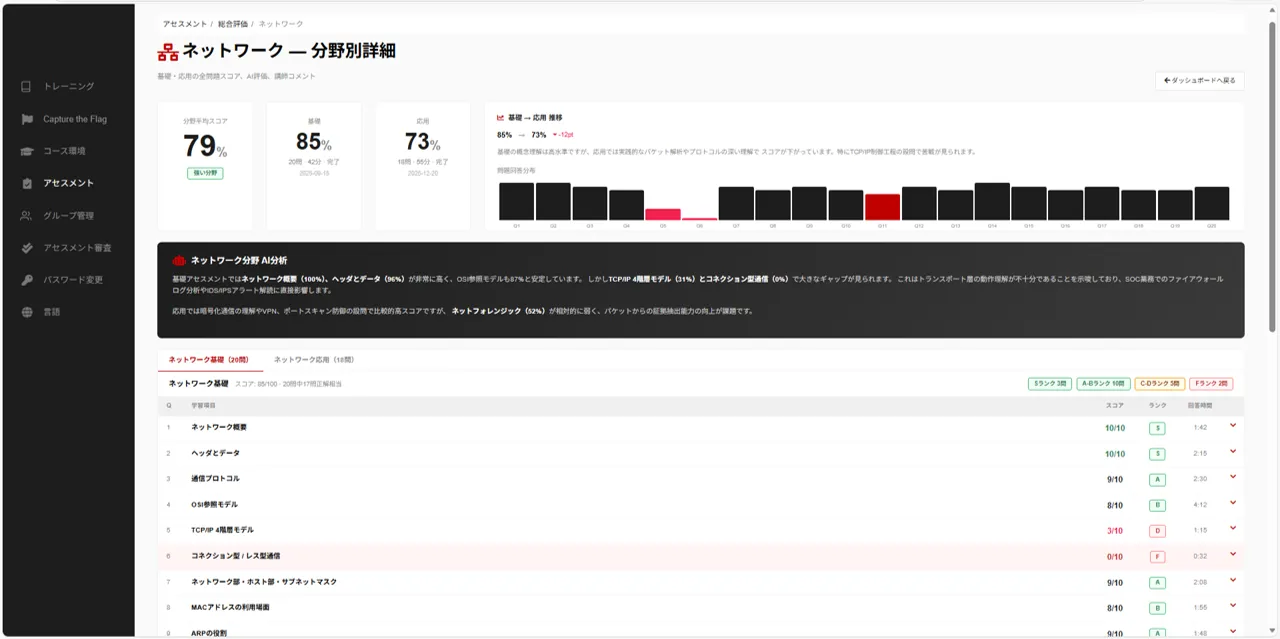
Task: Click the アセスメント審査 double-check icon
Action: pyautogui.click(x=27, y=248)
